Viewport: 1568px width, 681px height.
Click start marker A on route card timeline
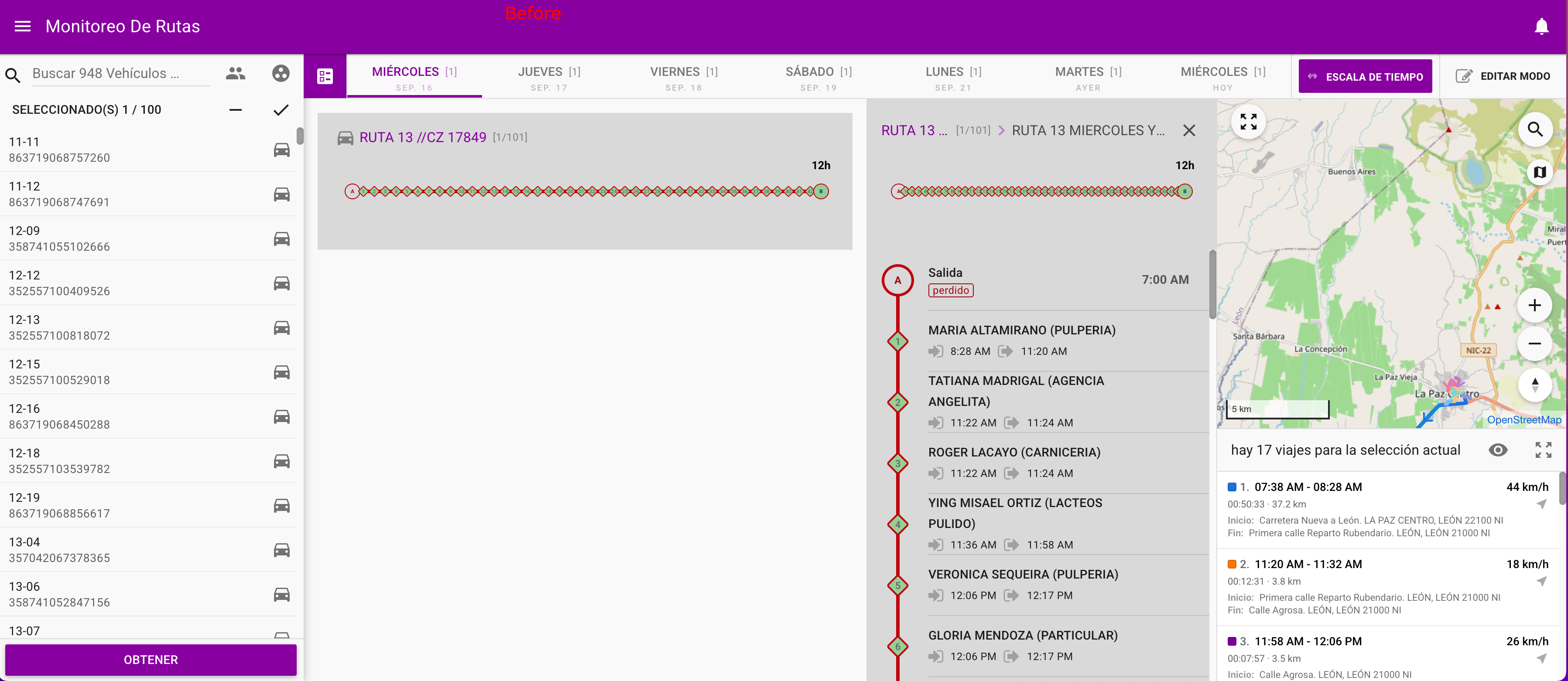pyautogui.click(x=352, y=191)
